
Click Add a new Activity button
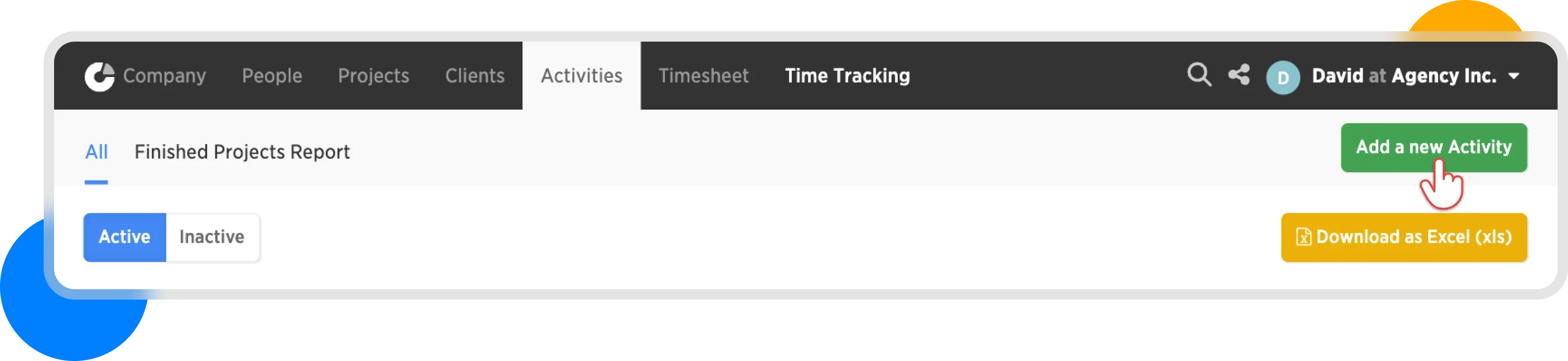click(x=1433, y=147)
